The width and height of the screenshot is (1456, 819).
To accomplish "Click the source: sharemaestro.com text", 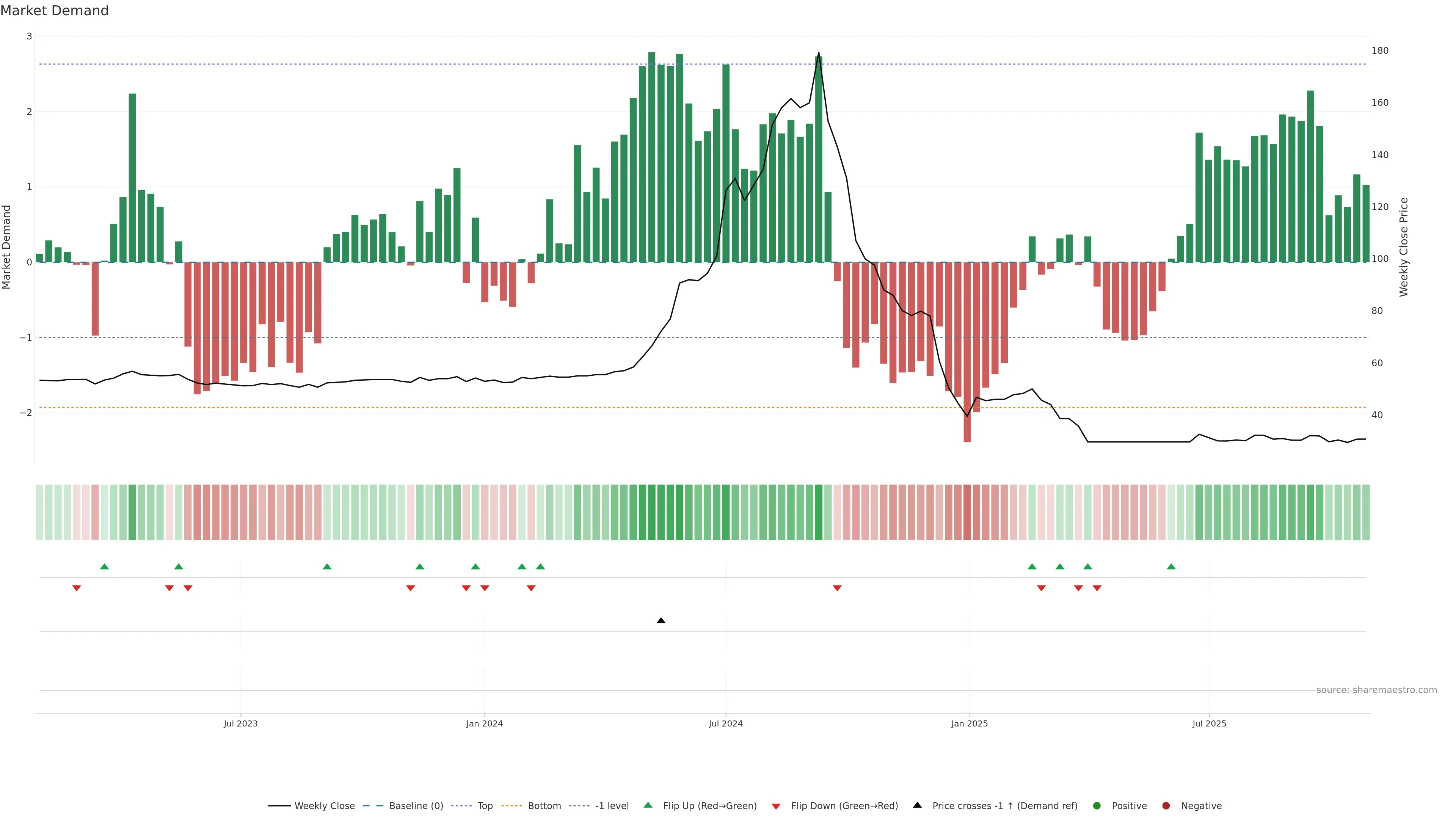I will click(x=1376, y=690).
